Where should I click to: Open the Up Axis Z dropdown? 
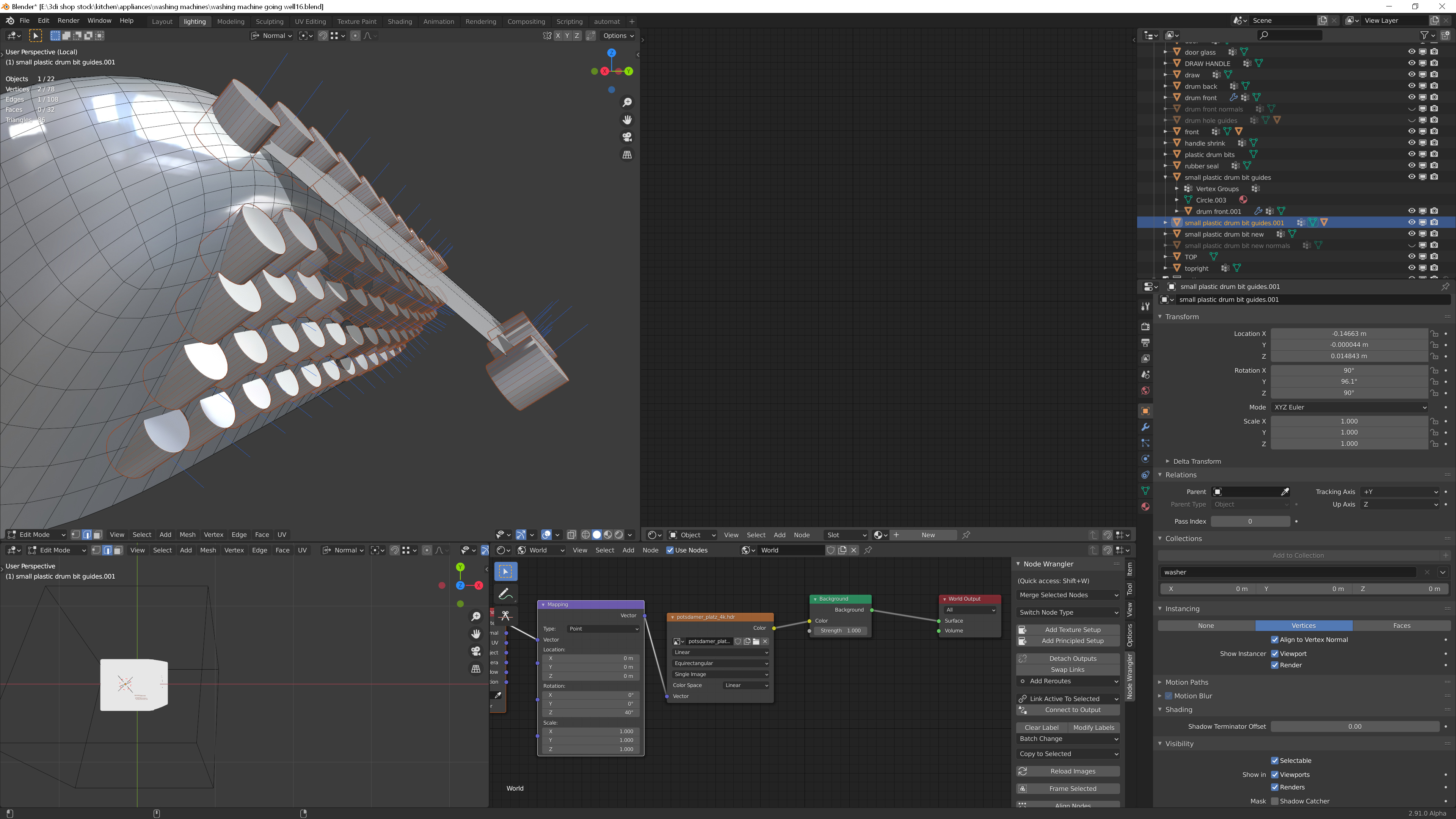[1400, 504]
